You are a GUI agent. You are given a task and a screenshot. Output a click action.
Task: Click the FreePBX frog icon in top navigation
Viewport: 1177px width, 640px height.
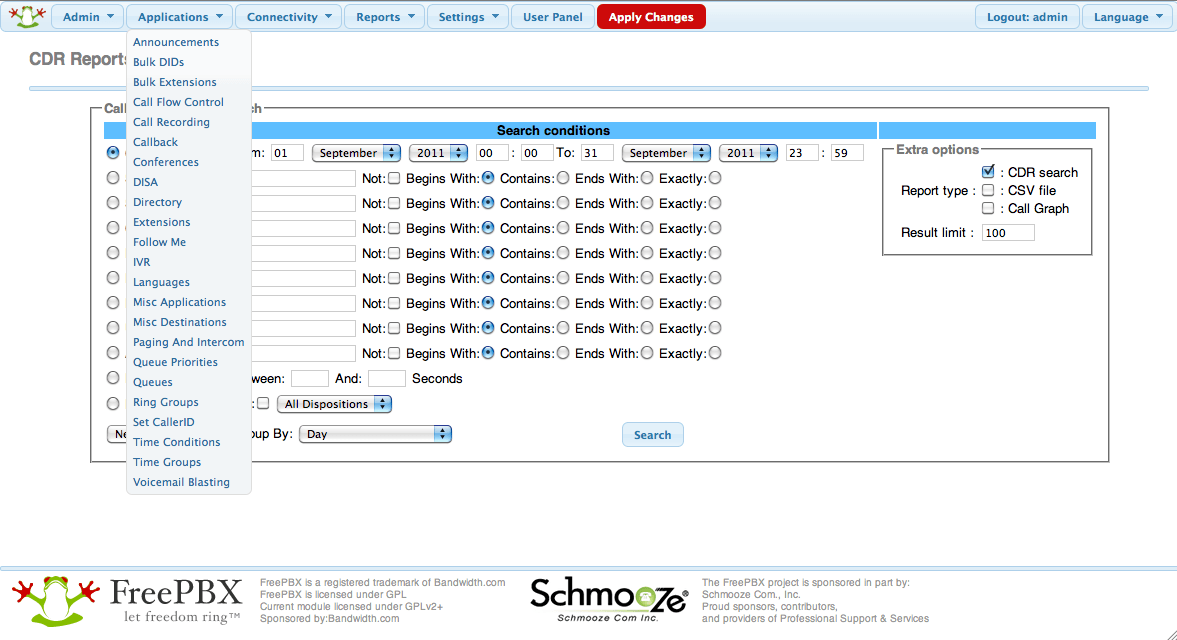(x=24, y=16)
